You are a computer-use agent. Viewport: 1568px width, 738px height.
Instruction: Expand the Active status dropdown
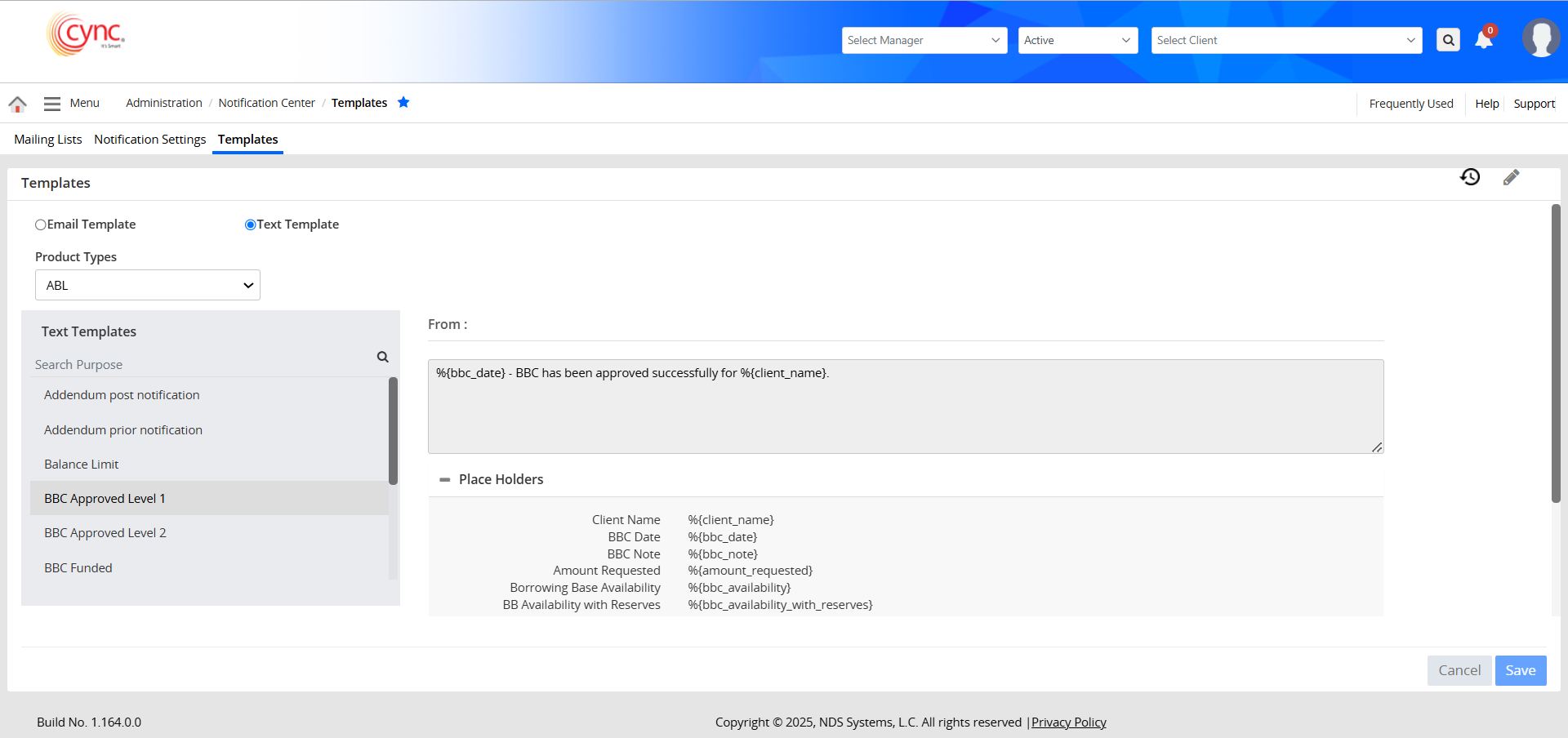point(1077,40)
